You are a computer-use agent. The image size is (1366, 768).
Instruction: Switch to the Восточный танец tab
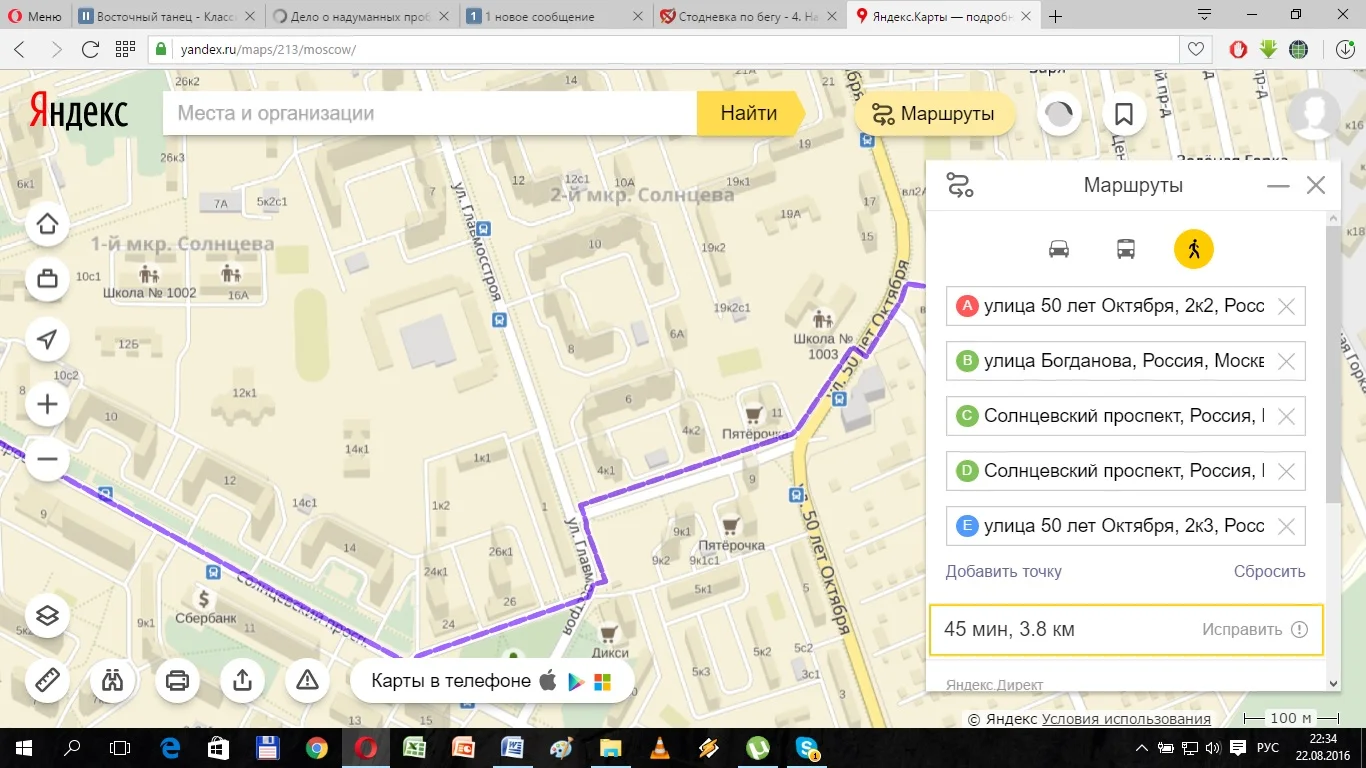pyautogui.click(x=165, y=16)
